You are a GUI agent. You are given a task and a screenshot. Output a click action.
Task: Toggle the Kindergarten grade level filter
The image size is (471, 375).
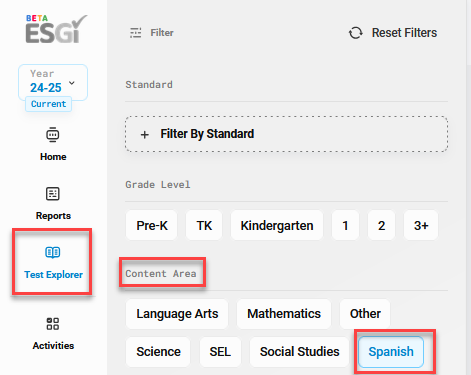(x=277, y=225)
